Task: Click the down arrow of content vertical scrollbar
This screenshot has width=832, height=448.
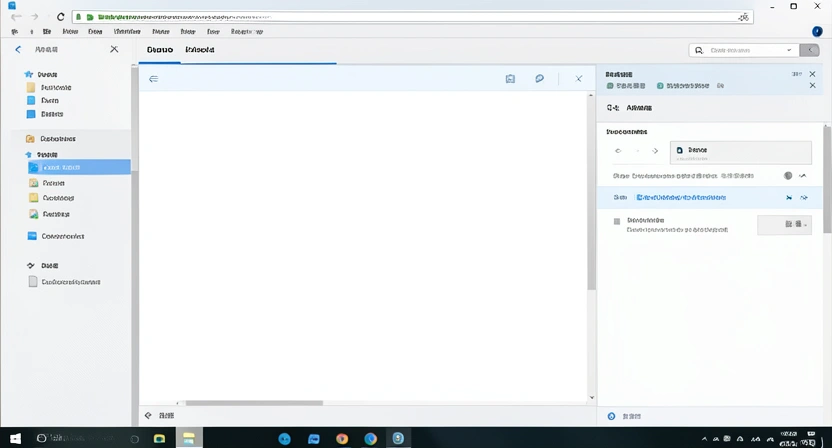Action: click(x=591, y=398)
